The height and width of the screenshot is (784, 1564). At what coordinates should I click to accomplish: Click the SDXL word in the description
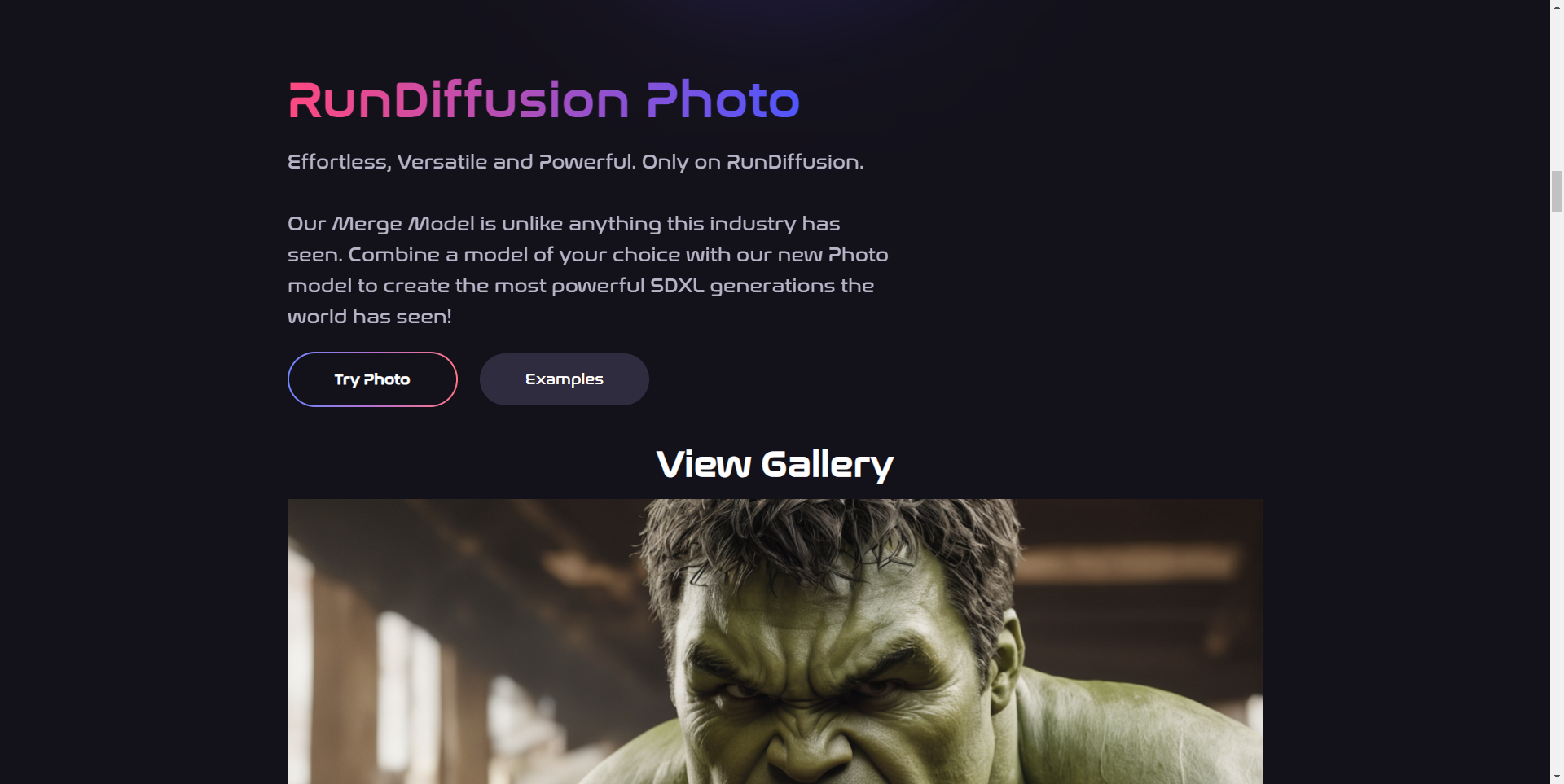point(677,286)
